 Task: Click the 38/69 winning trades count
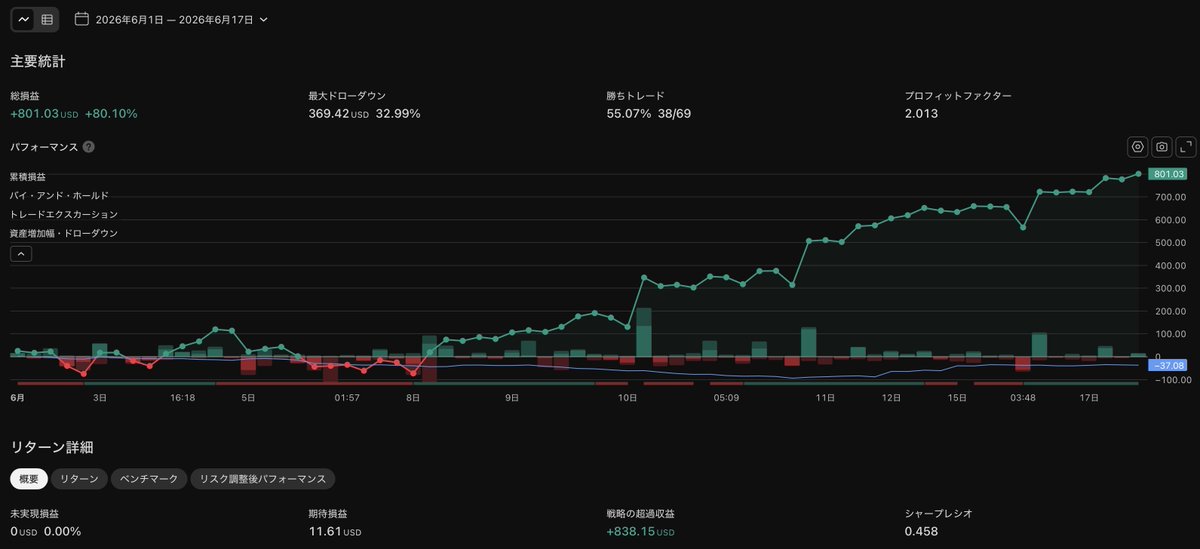coord(674,114)
